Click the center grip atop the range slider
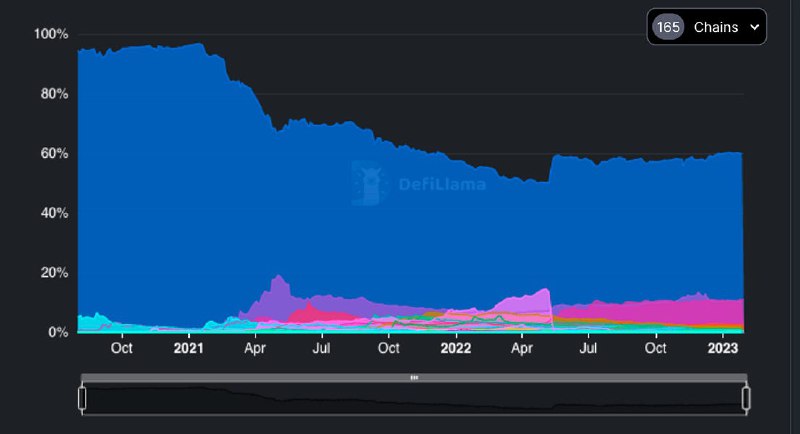 click(x=414, y=377)
